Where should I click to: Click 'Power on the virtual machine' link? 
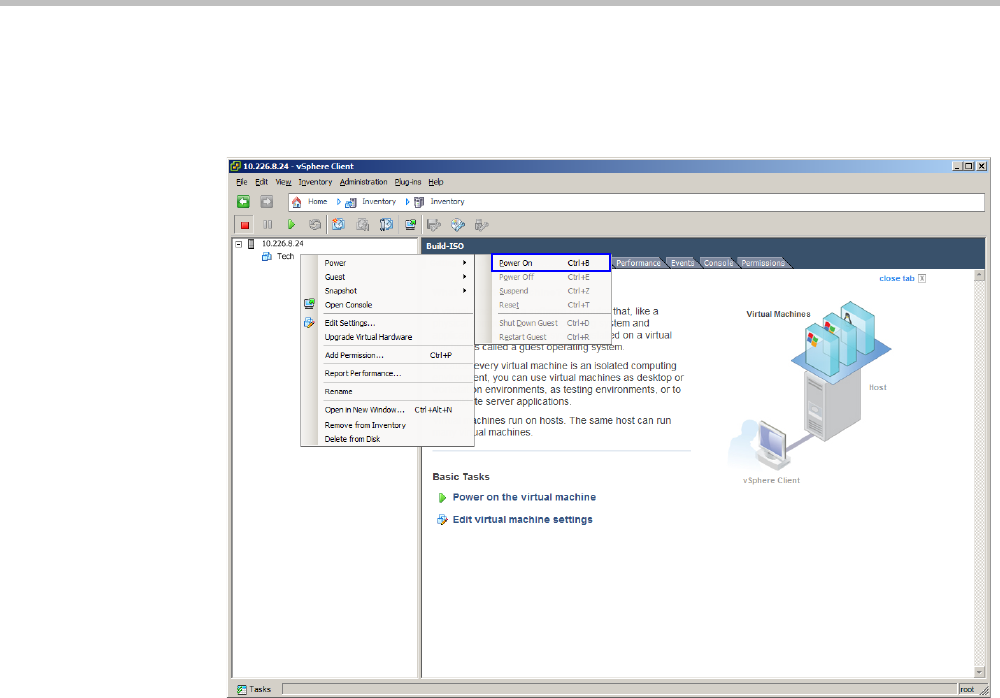pos(524,497)
